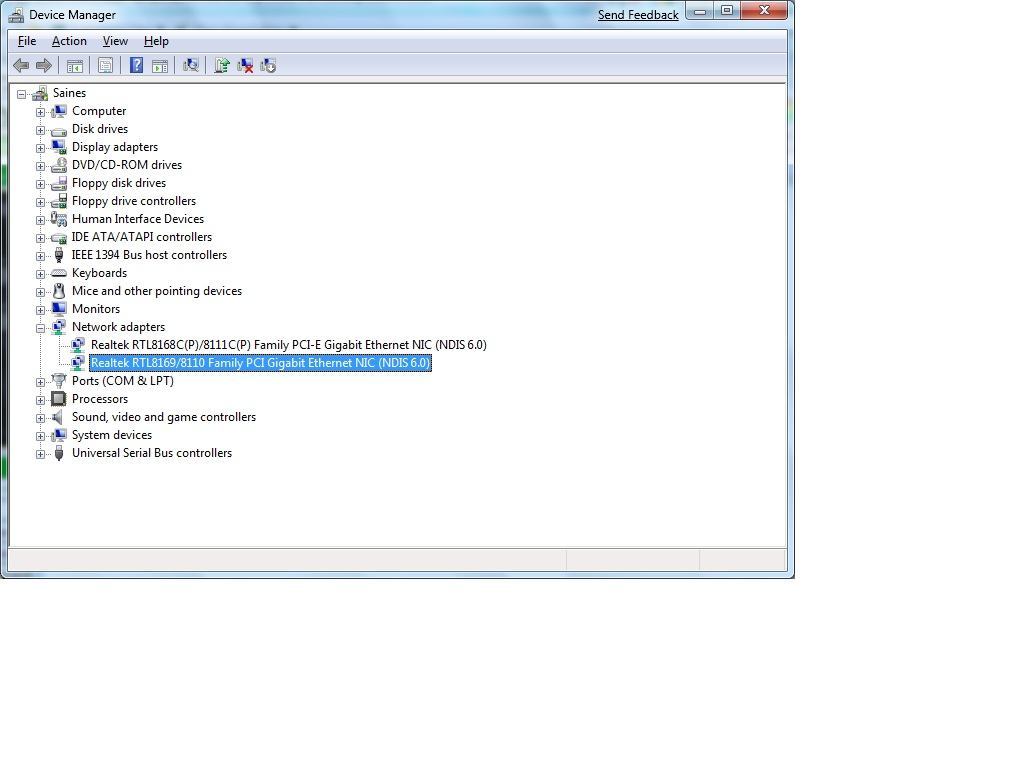The image size is (1024, 768).
Task: Click the Device Manager title bar icon
Action: [16, 14]
